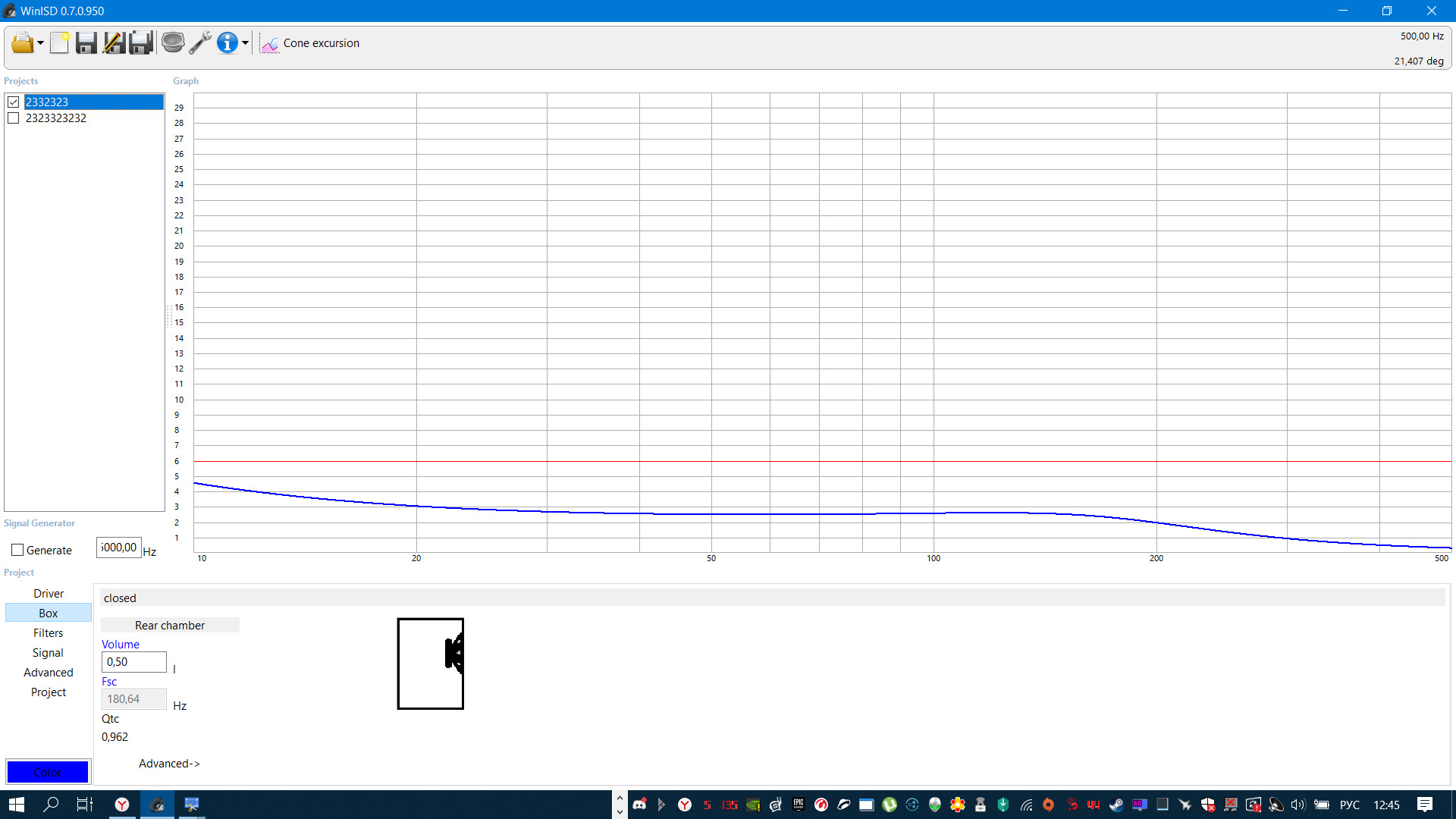Click the Advanced-> button
1456x819 pixels.
click(170, 764)
